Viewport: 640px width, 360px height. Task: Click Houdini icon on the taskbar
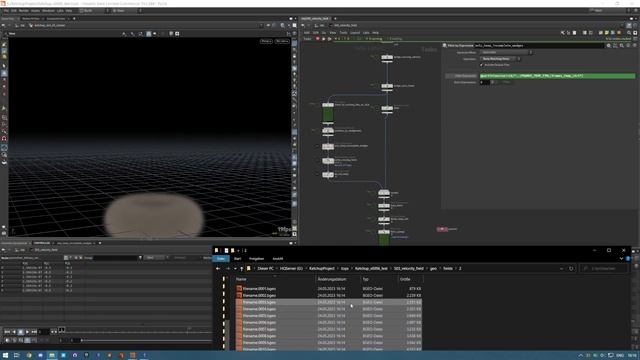coord(133,356)
